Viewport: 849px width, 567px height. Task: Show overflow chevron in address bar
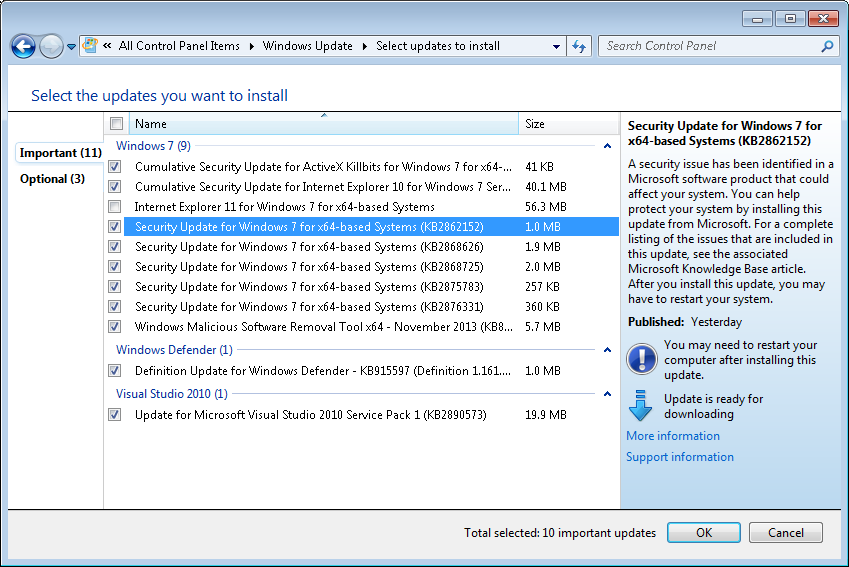(x=107, y=46)
